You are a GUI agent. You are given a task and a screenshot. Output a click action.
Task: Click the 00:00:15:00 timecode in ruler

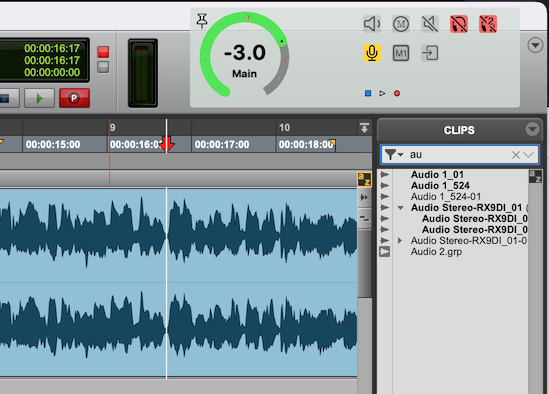53,144
